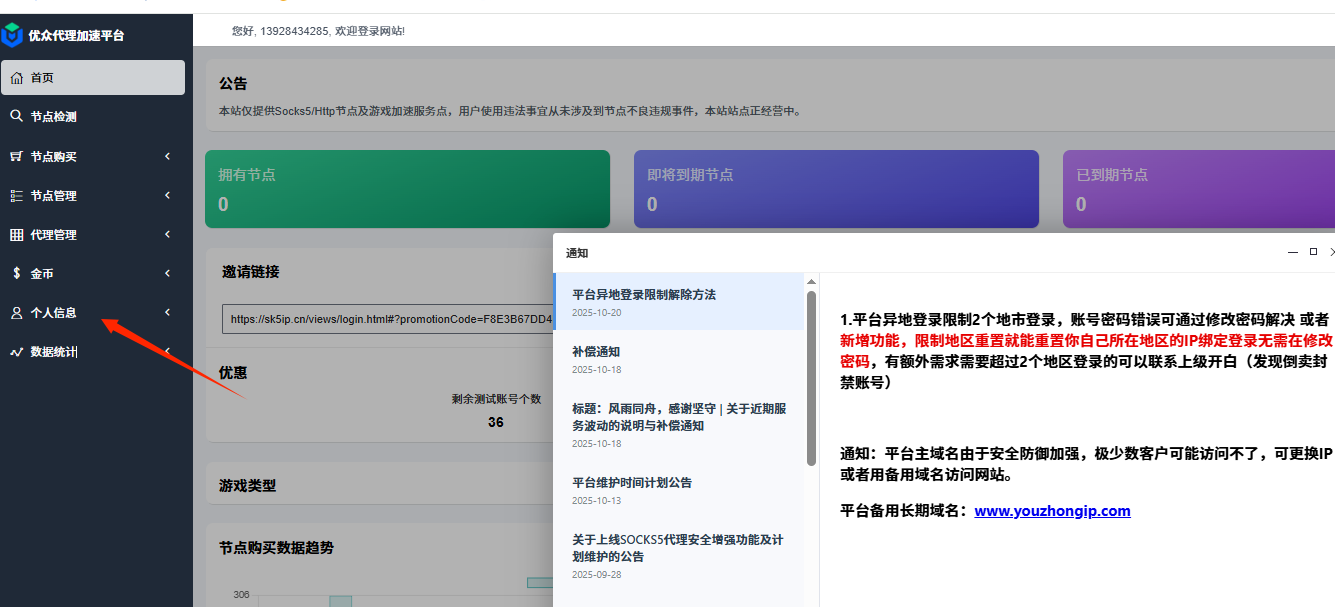Open the 代理管理 menu

[93, 234]
